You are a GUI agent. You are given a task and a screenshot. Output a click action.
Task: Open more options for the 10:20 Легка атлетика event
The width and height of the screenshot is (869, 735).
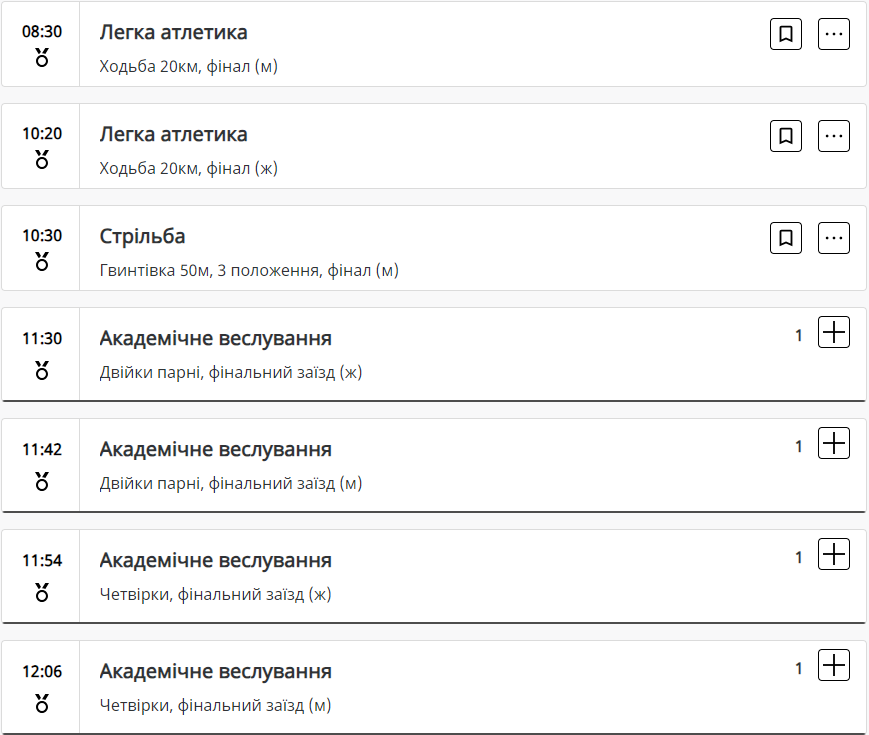point(834,135)
